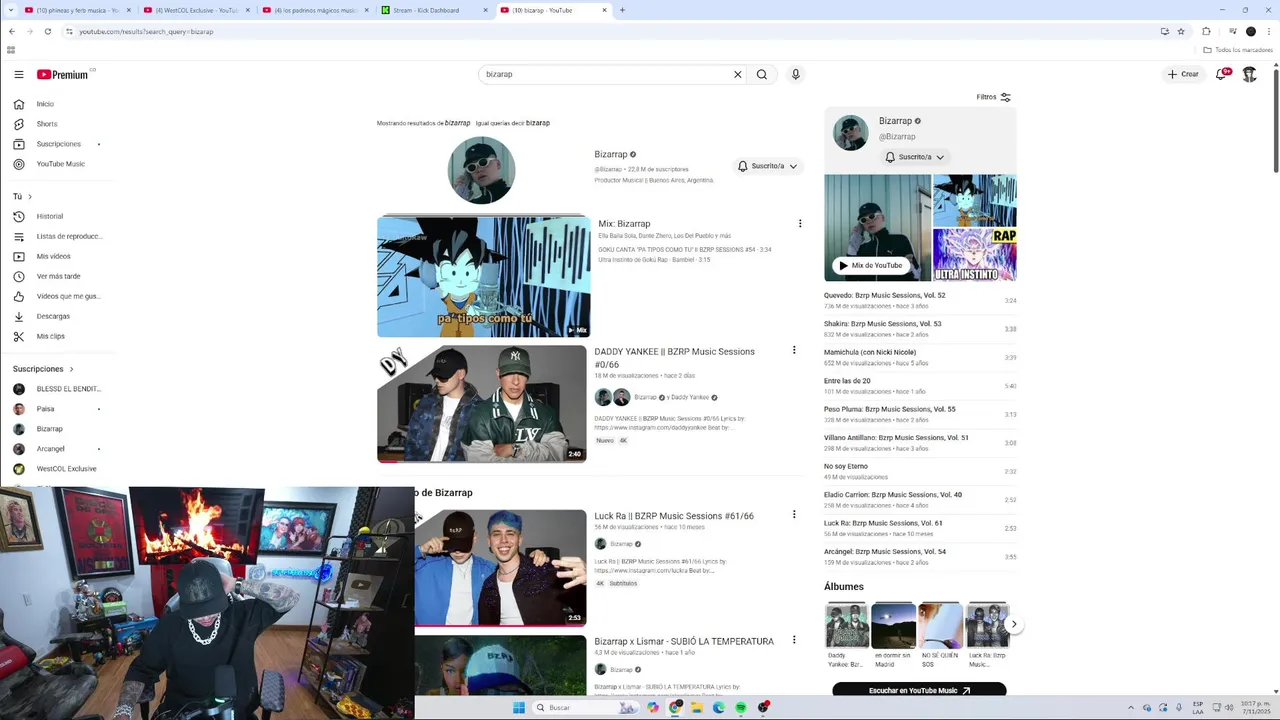Open the Goku Mix: Bizarrap thumbnail

click(x=483, y=277)
